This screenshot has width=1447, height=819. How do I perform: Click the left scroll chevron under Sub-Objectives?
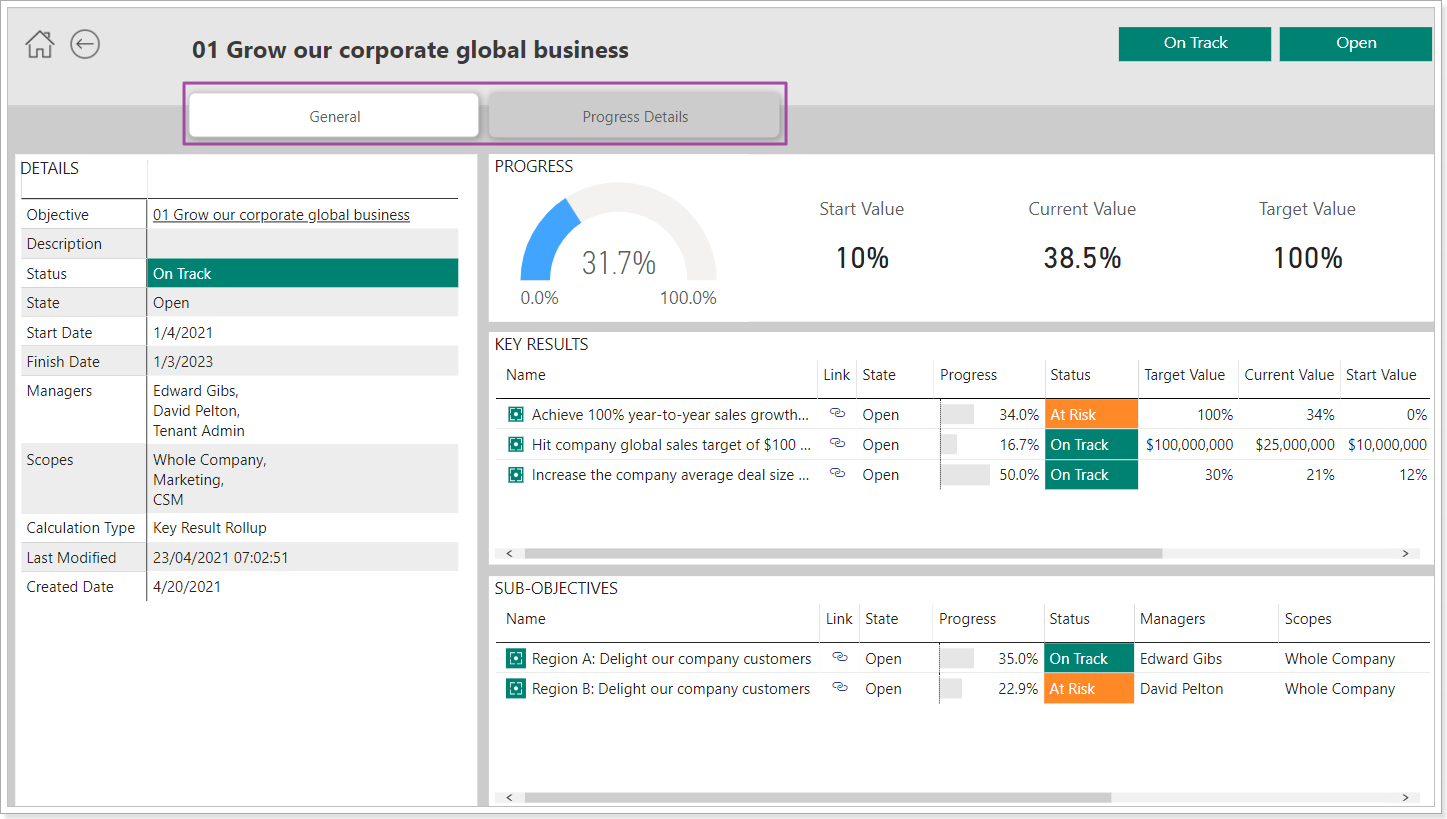click(509, 797)
